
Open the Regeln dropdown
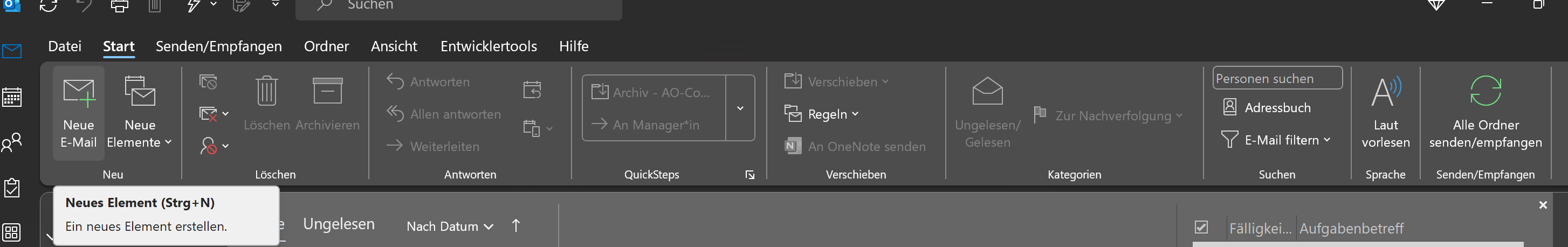tap(821, 114)
